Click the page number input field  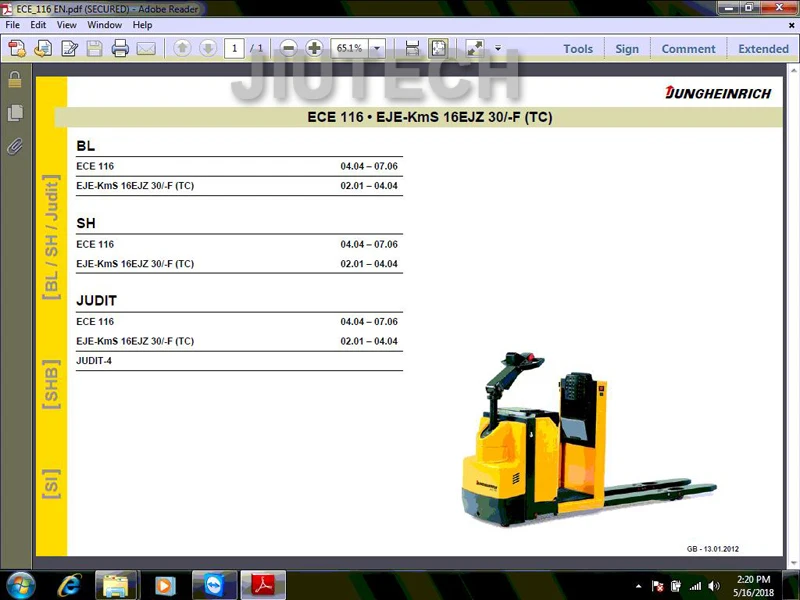click(234, 48)
